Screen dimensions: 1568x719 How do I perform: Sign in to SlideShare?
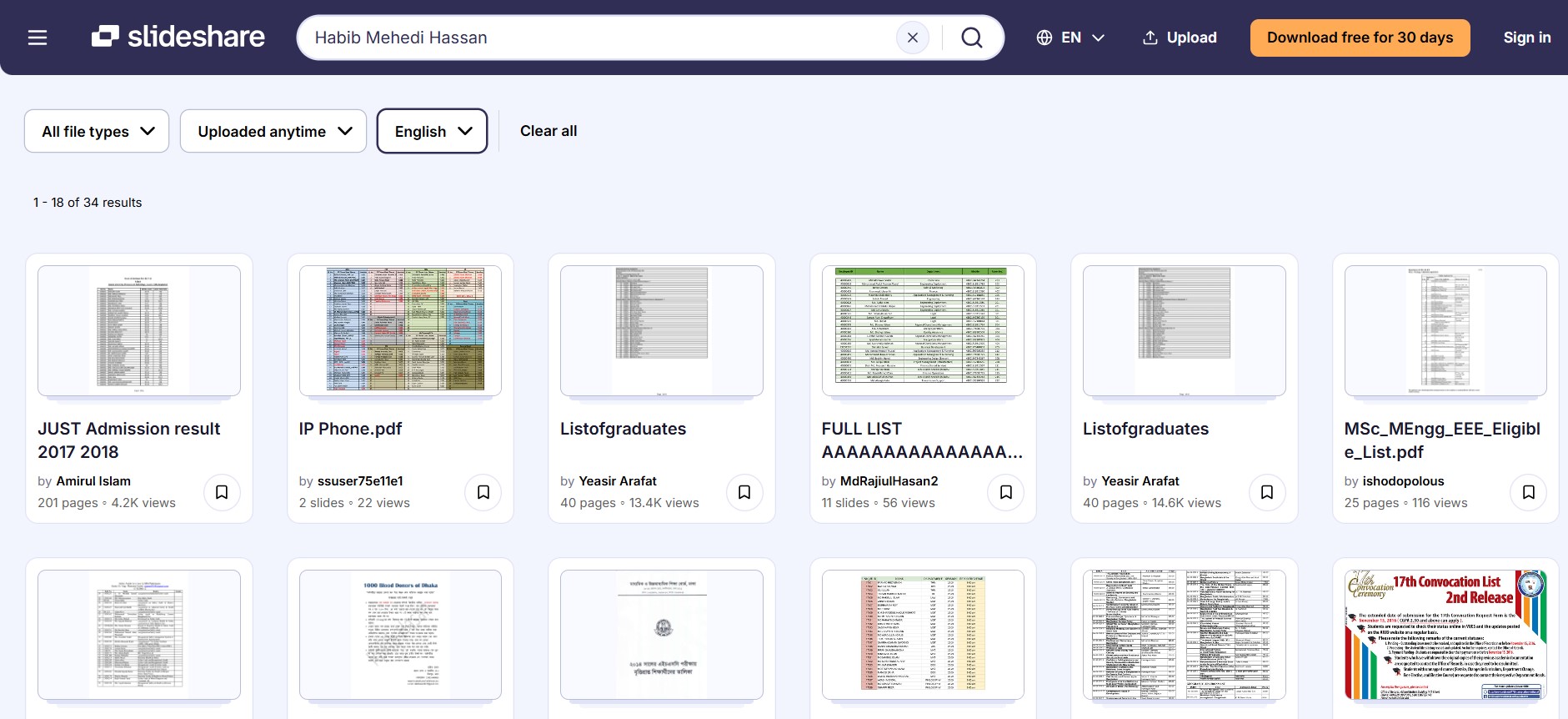click(1526, 38)
